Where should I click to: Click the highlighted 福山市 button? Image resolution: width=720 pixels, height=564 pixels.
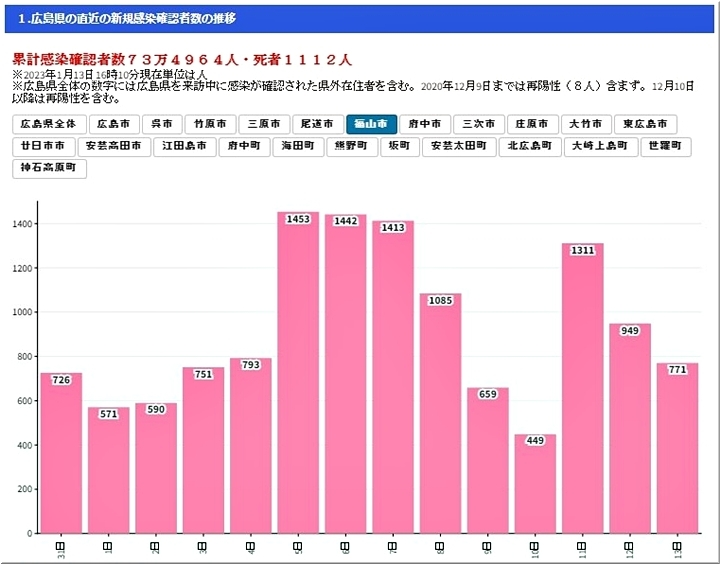click(x=371, y=125)
